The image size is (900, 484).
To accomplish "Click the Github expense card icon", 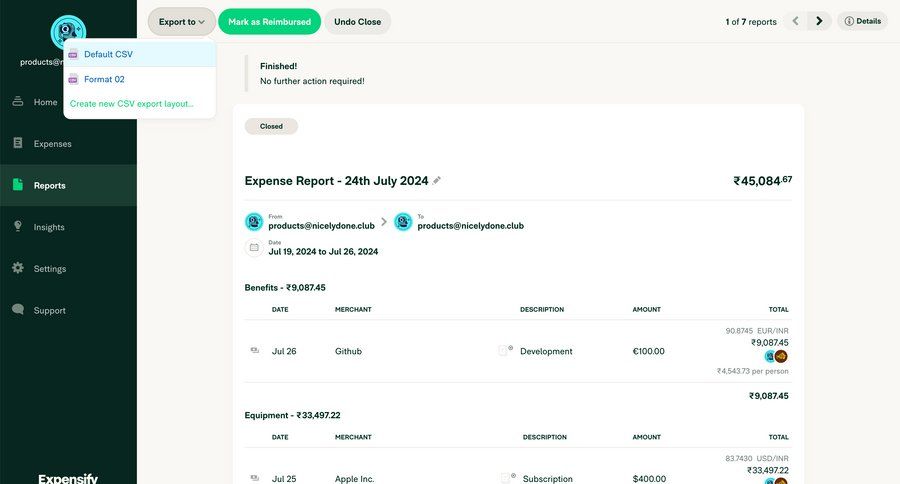I will coord(255,350).
